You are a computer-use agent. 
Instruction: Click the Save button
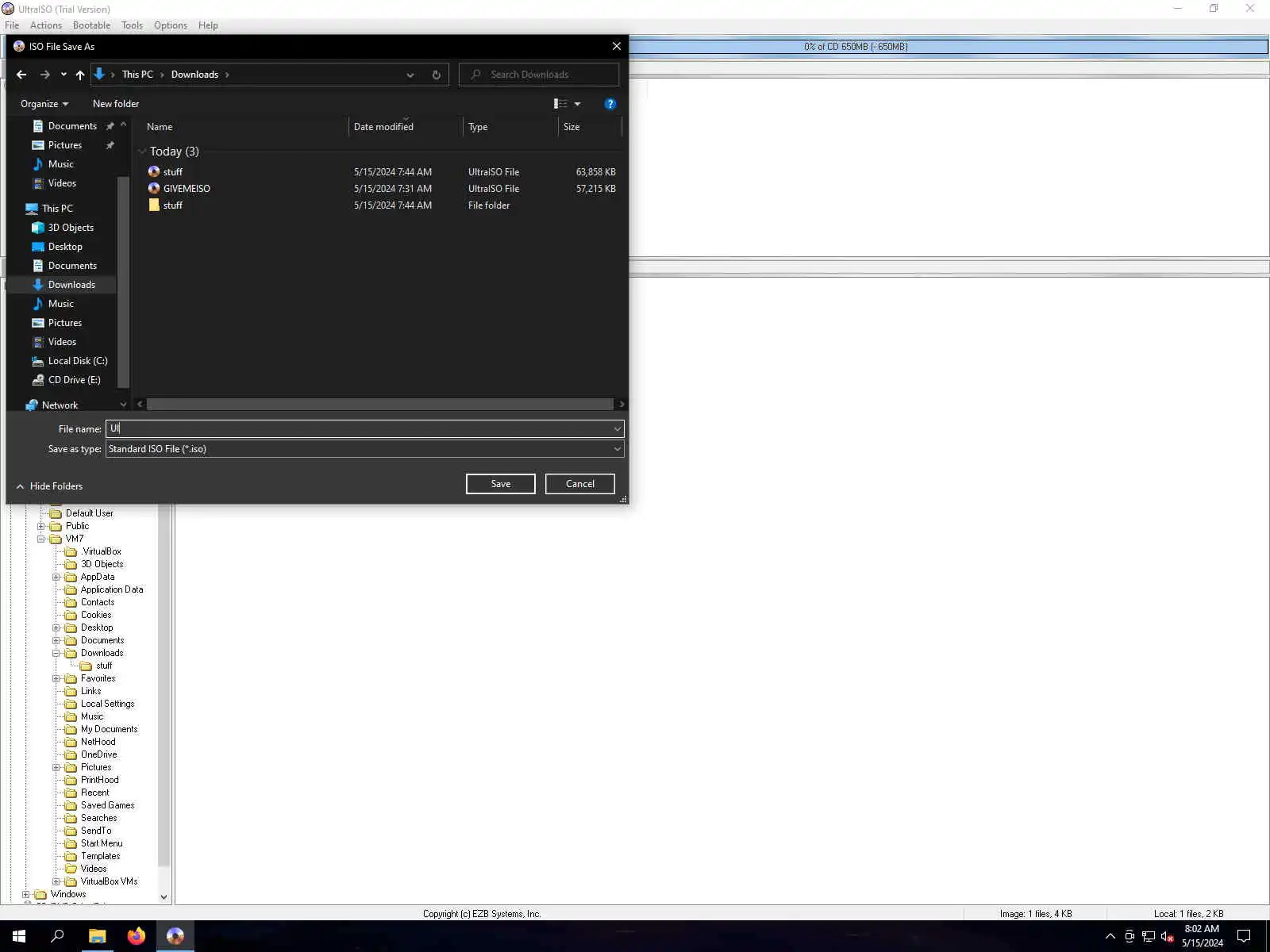coord(501,484)
